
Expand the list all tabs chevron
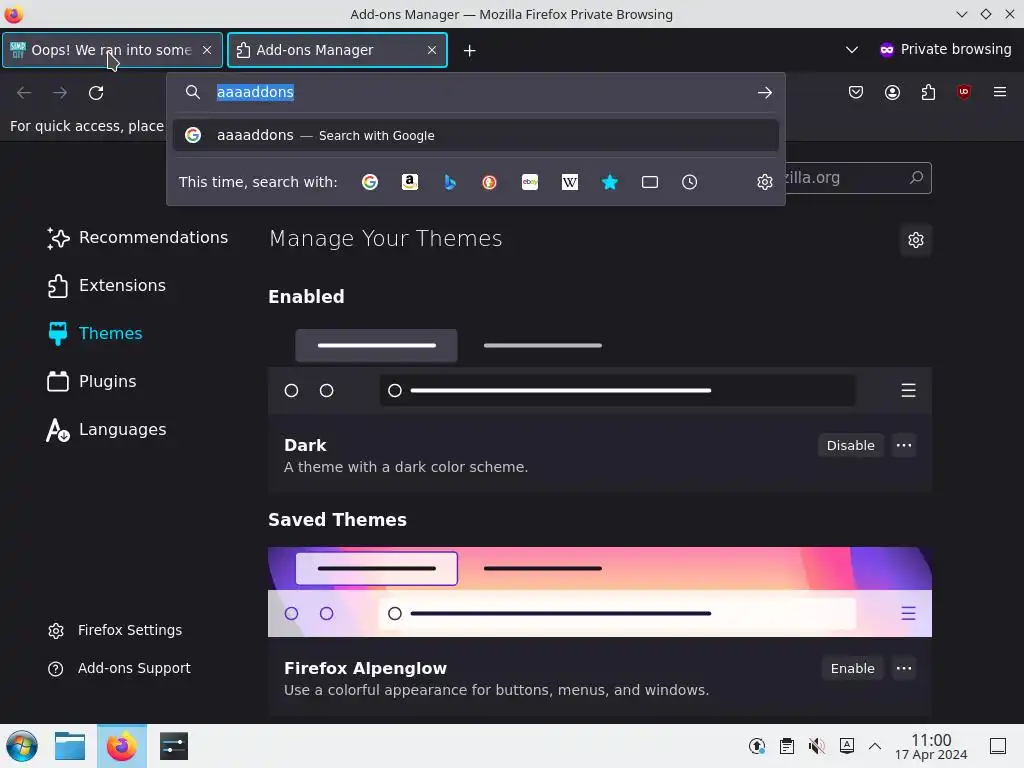[852, 50]
